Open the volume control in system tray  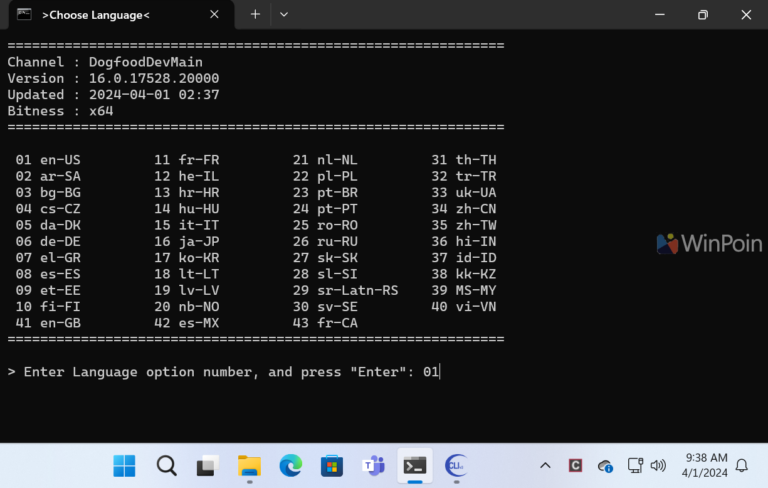(658, 465)
